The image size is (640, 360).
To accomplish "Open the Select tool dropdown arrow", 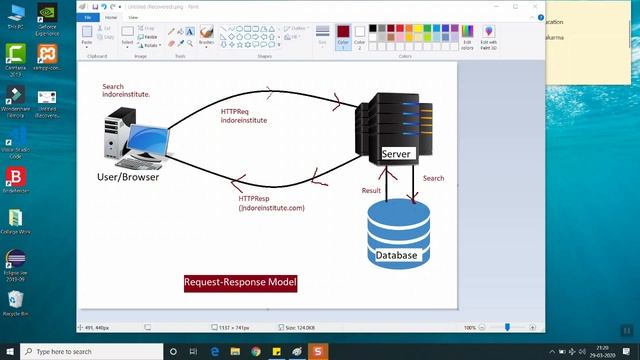I will click(x=127, y=47).
